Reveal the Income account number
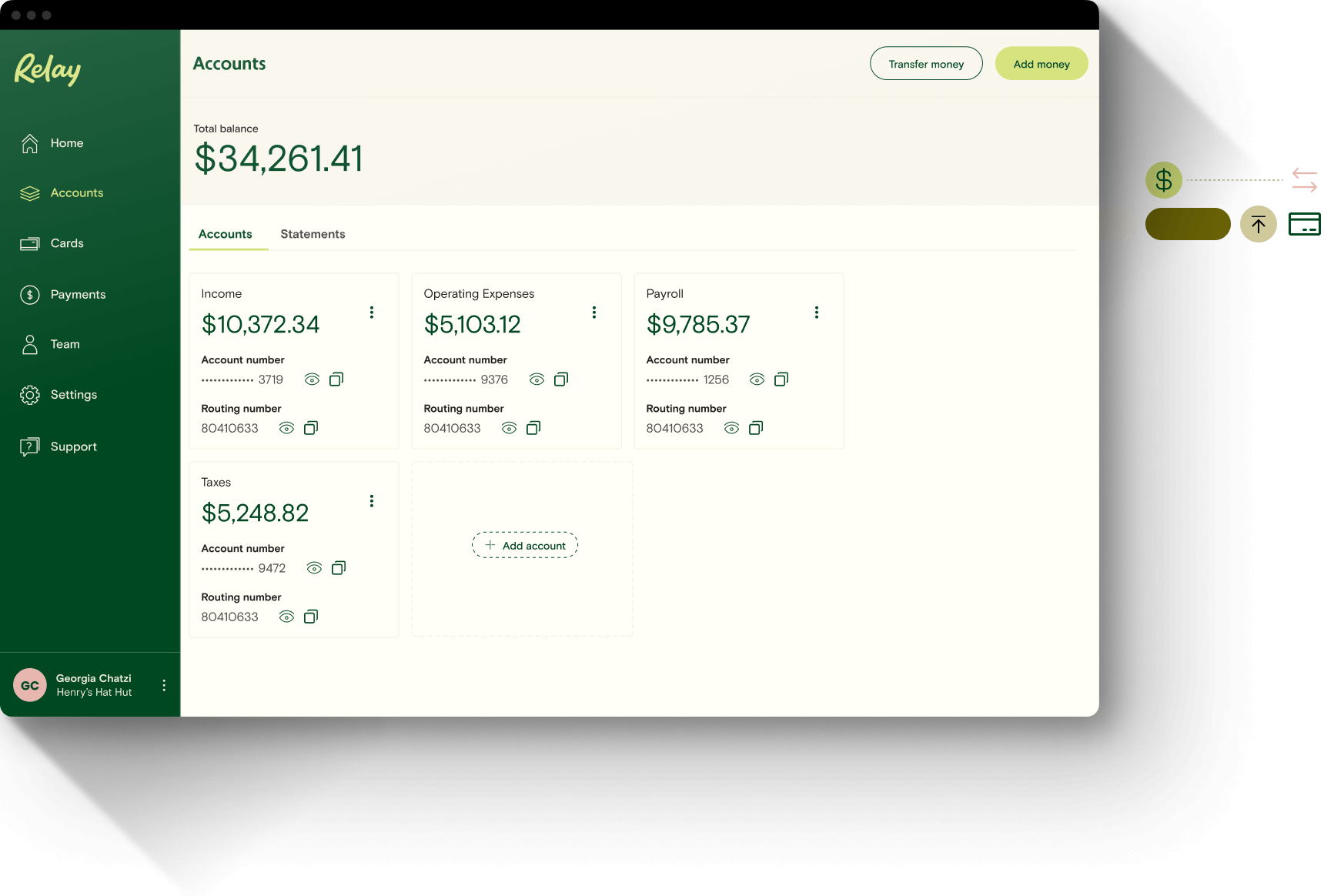 [x=312, y=379]
